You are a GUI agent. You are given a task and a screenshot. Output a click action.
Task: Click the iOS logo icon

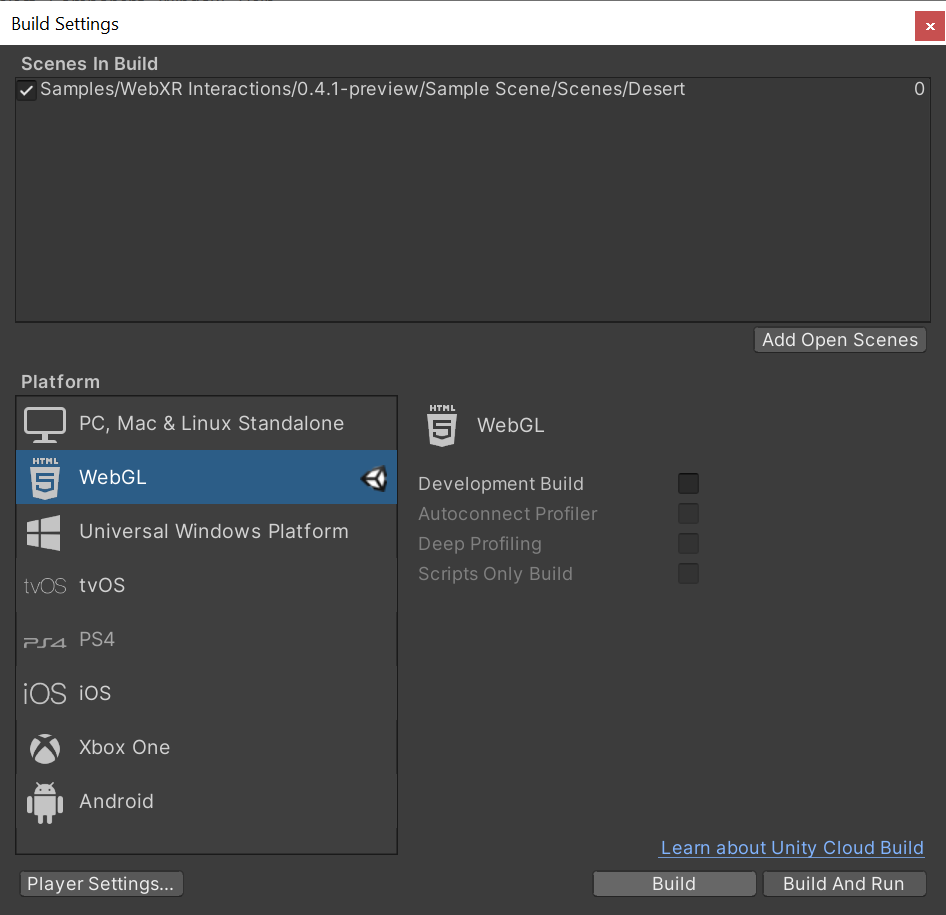[45, 694]
